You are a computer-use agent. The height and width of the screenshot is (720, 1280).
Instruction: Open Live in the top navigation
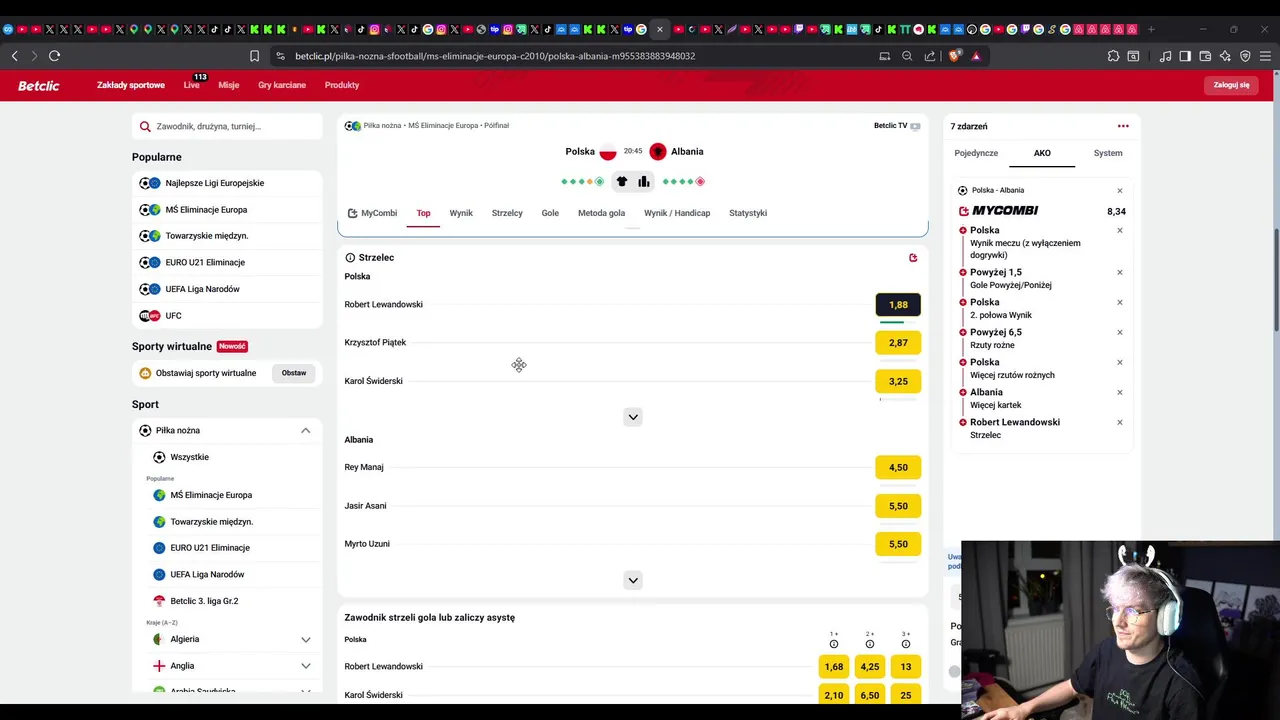[x=191, y=85]
